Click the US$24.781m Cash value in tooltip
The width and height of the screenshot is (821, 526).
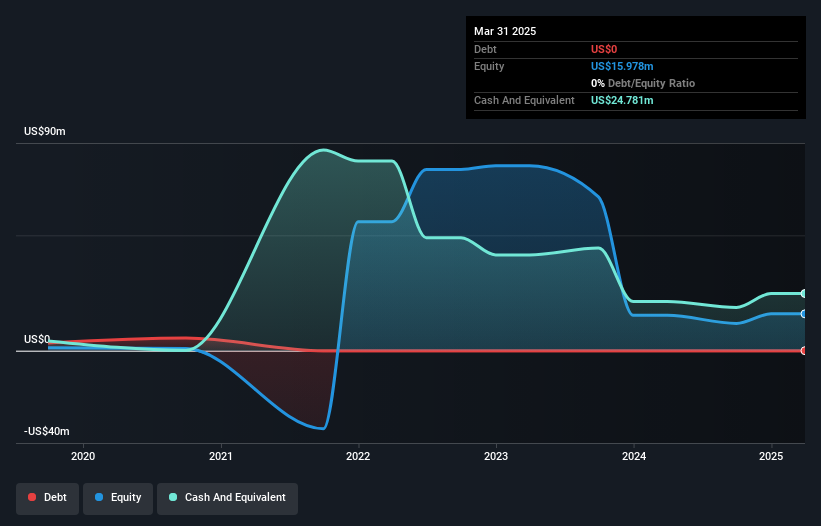(622, 100)
